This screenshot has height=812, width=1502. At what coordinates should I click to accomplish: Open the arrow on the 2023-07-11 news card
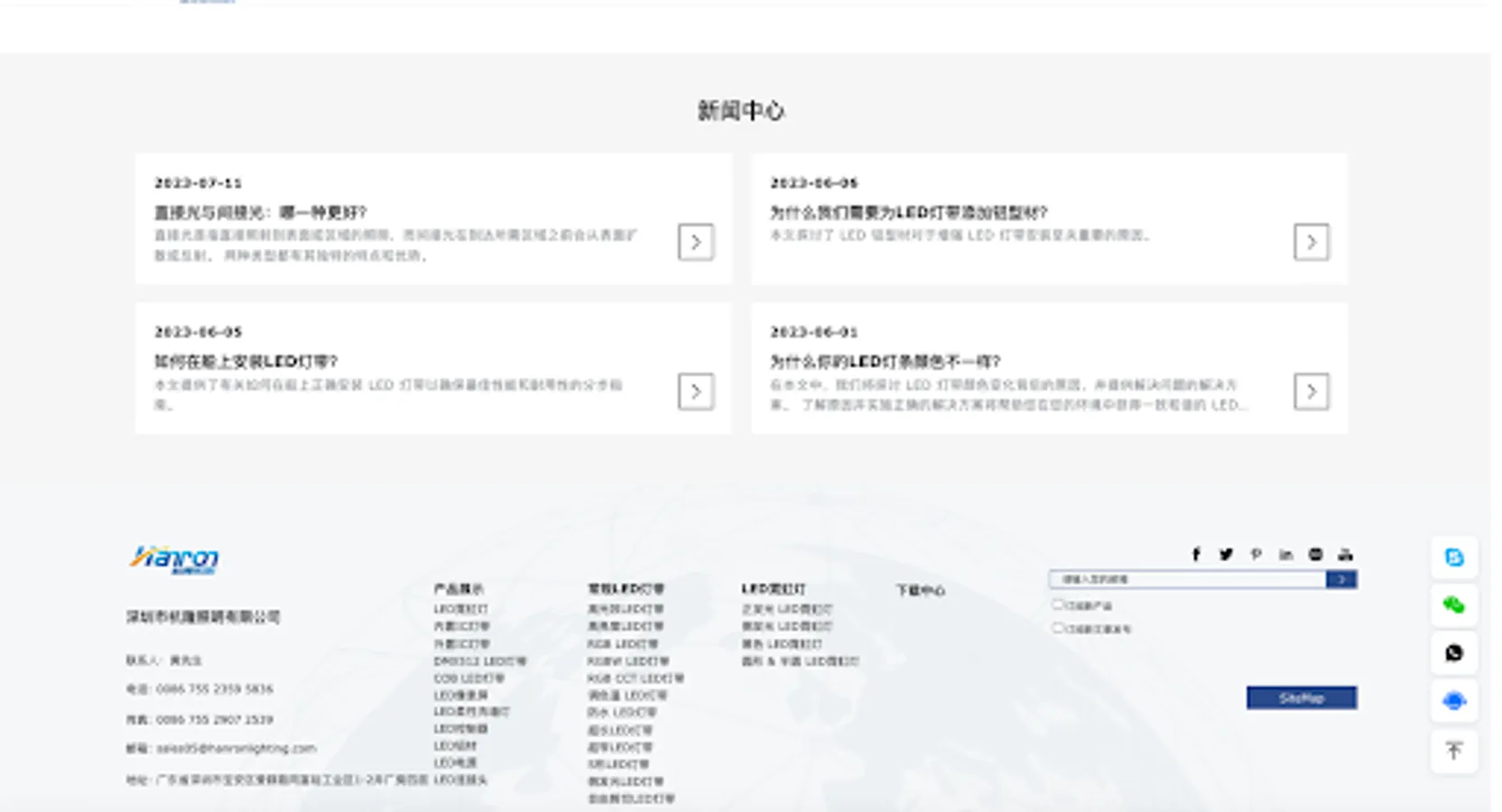696,242
